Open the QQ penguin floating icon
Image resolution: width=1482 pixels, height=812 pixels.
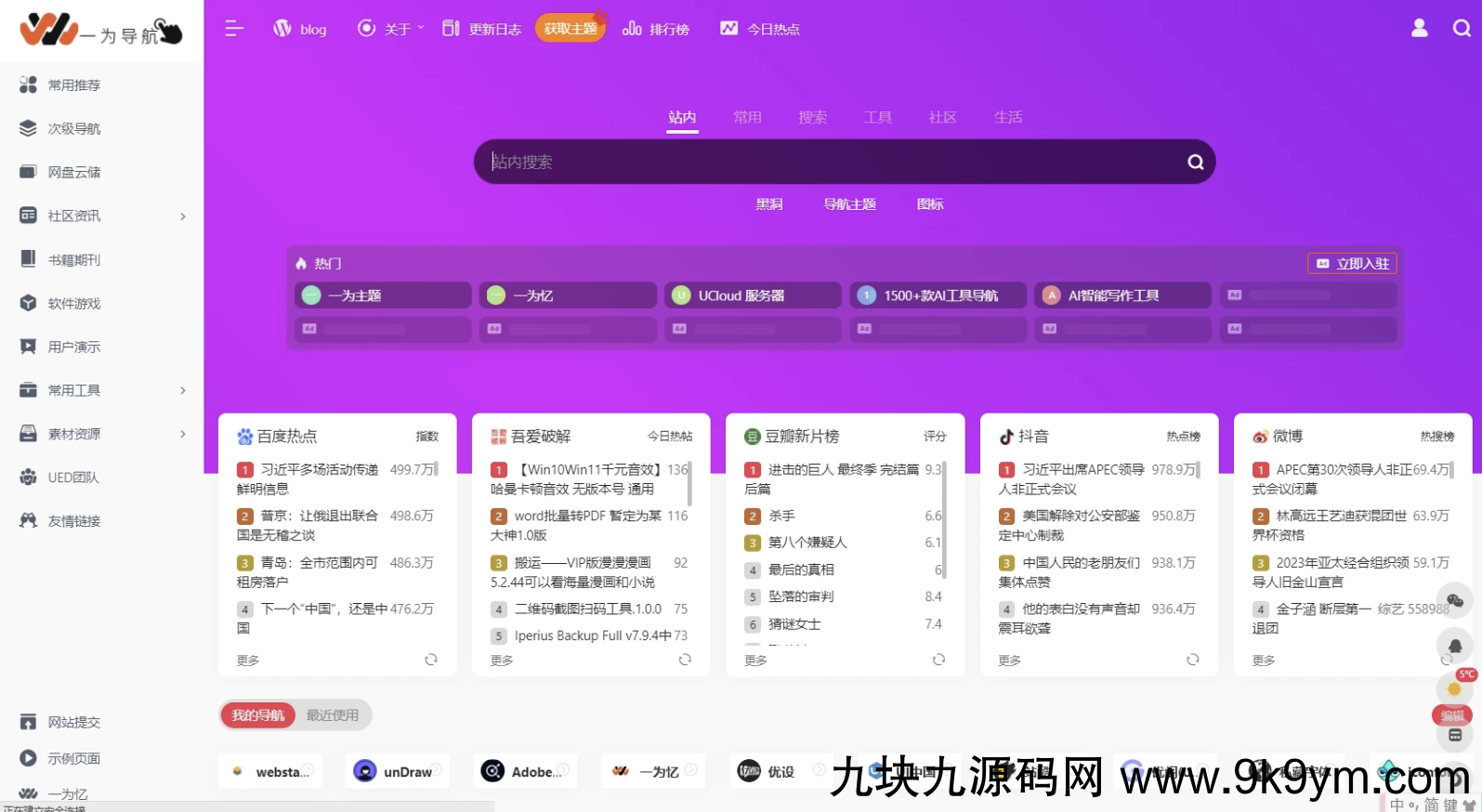(x=1455, y=646)
